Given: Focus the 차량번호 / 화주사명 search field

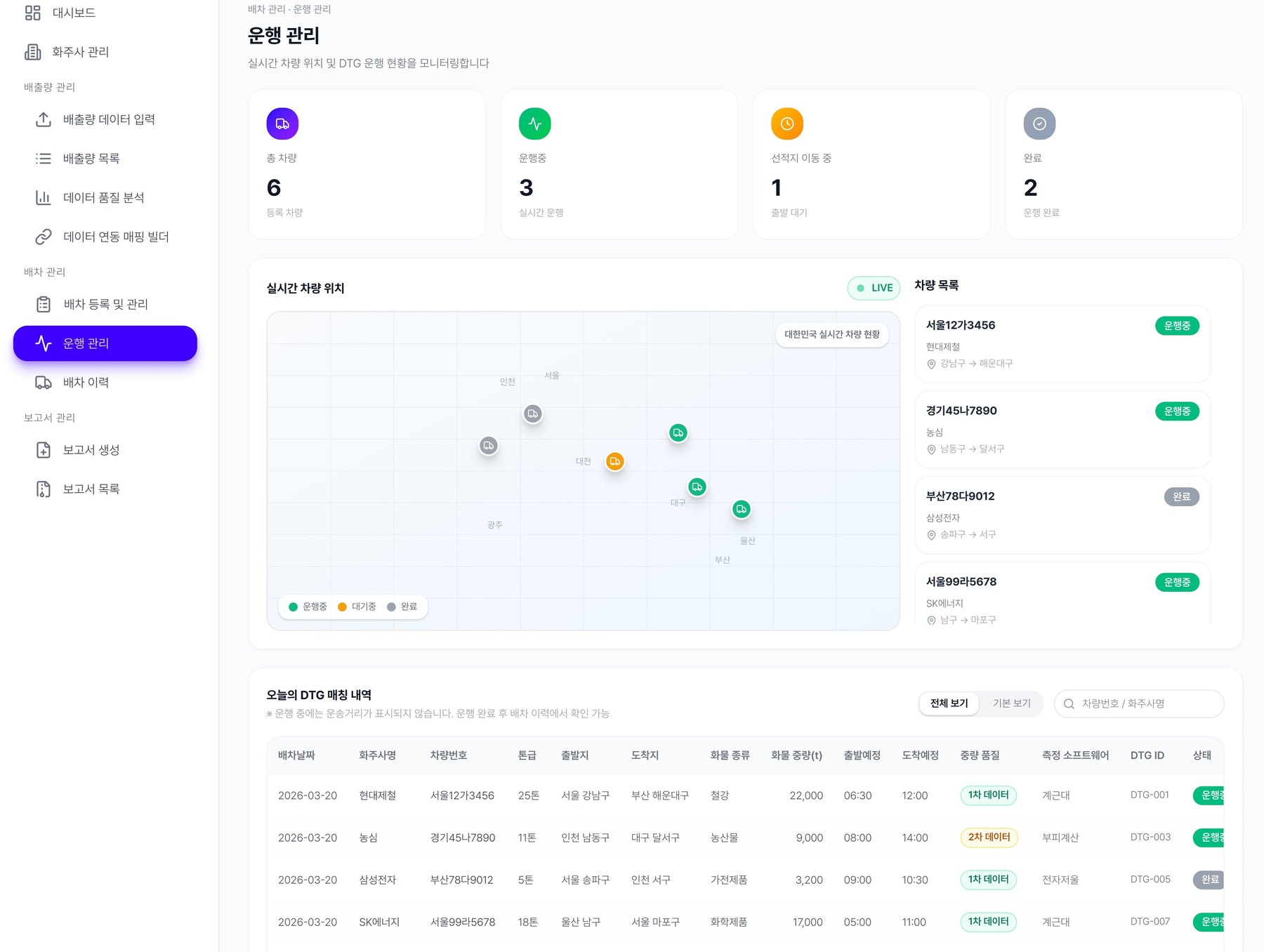Looking at the screenshot, I should coord(1139,703).
